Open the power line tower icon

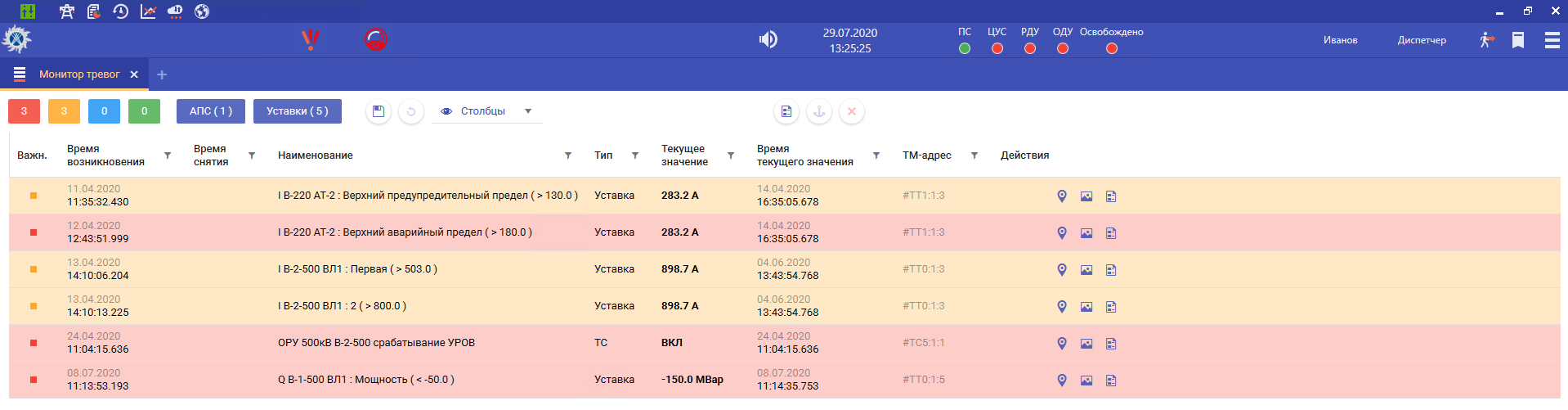coord(67,11)
